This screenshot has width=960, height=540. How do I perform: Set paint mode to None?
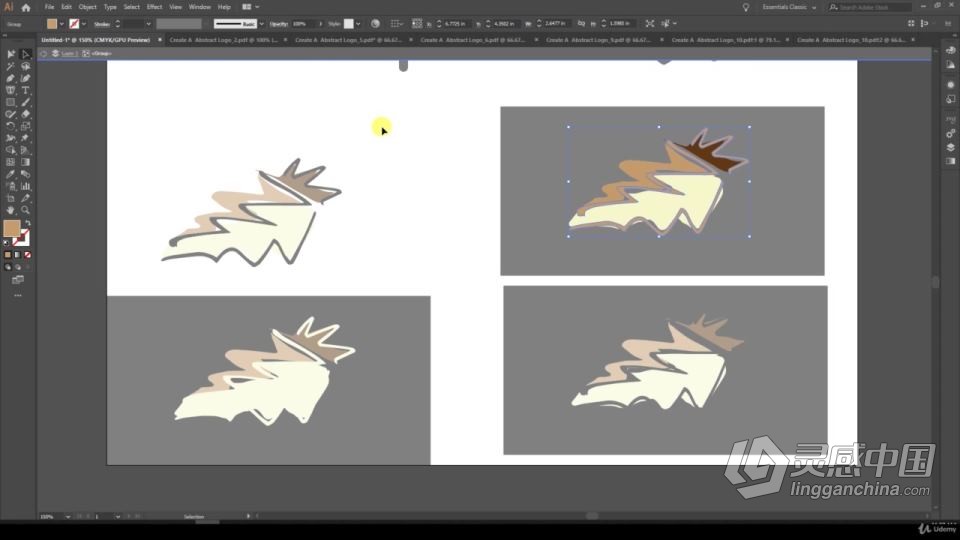pos(27,255)
